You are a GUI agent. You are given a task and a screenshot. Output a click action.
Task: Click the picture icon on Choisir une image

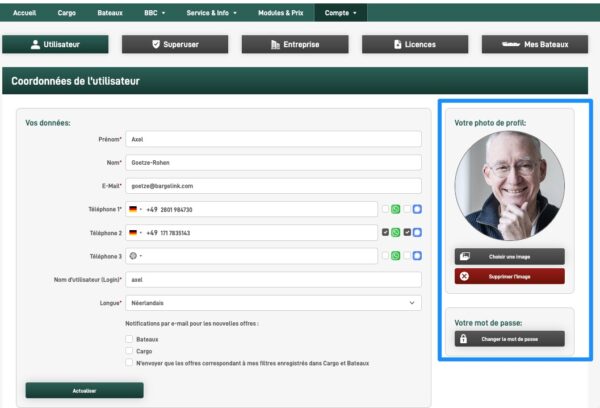click(465, 256)
